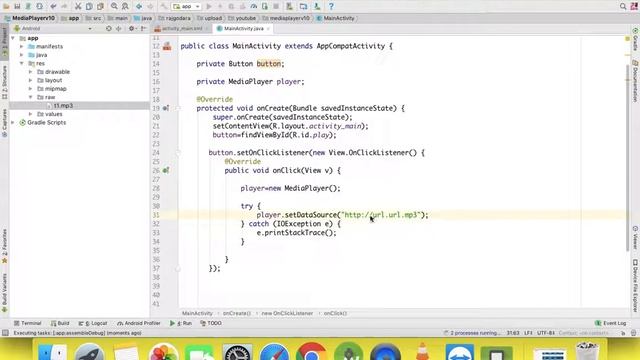Open the Run tool window
The height and width of the screenshot is (360, 640).
pos(180,323)
